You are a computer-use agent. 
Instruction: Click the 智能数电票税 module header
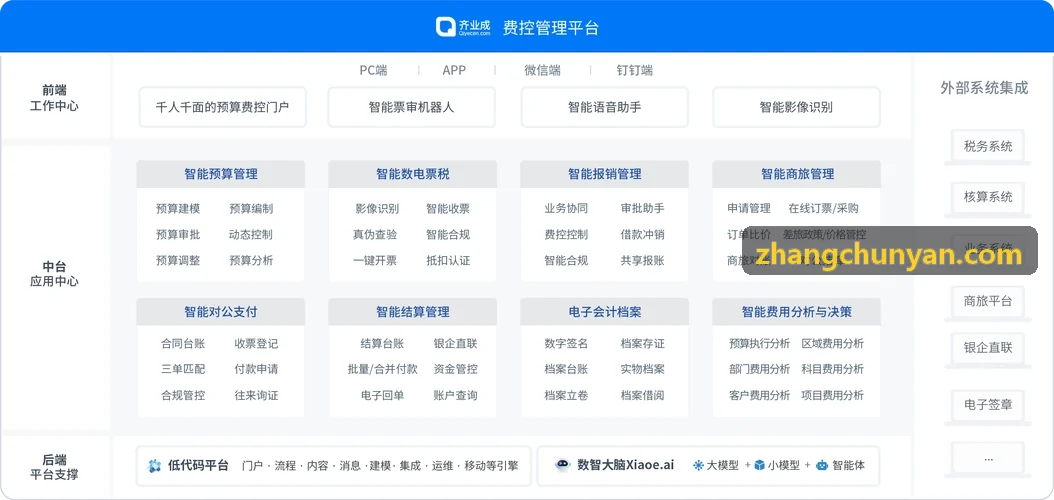(x=413, y=174)
